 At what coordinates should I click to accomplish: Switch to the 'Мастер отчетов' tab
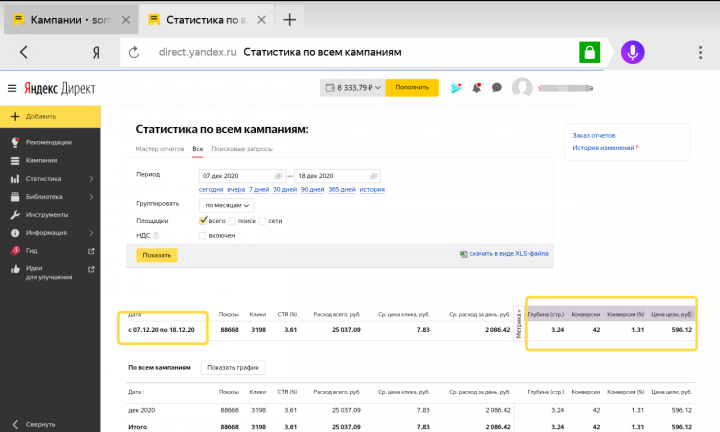[161, 149]
